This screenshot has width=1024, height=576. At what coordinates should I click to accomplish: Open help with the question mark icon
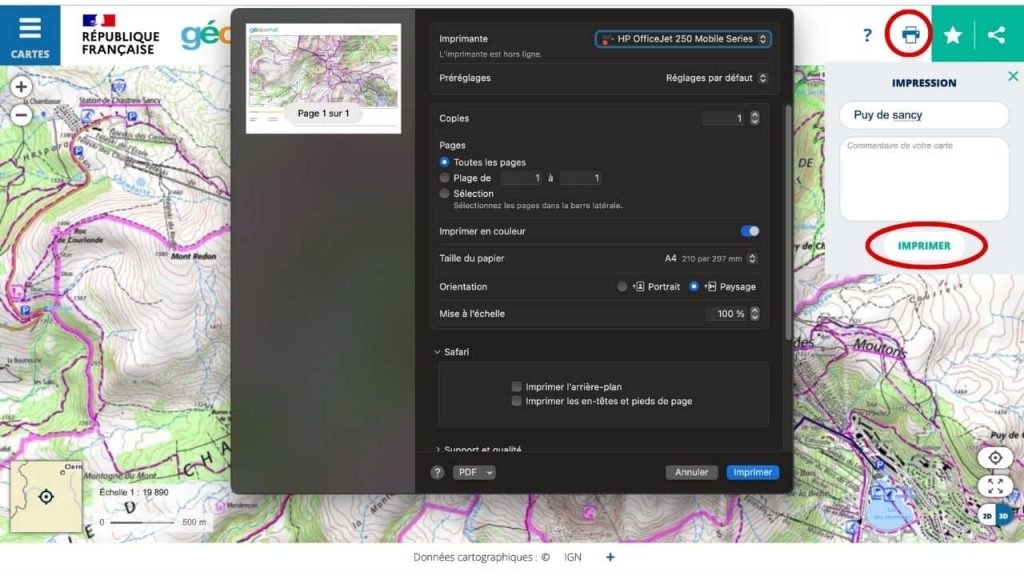tap(867, 36)
